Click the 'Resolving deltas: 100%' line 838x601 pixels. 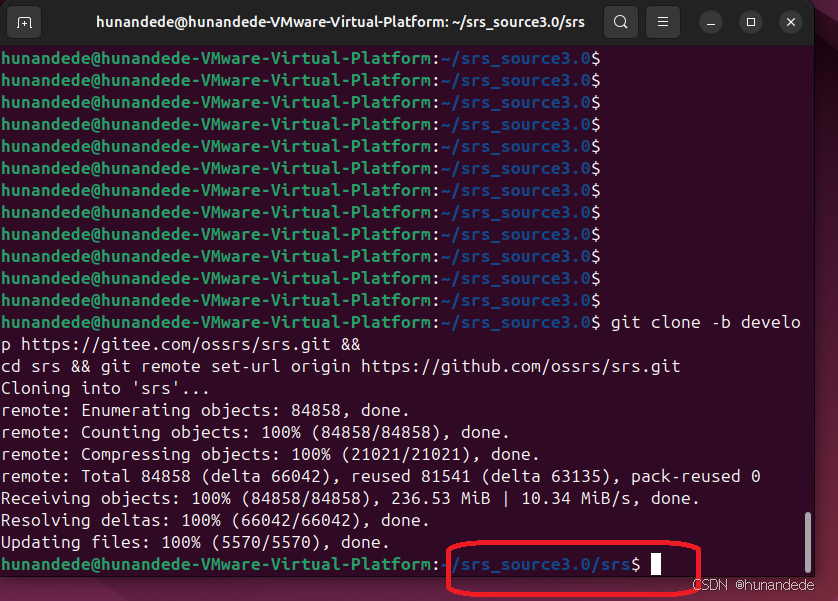(x=215, y=520)
